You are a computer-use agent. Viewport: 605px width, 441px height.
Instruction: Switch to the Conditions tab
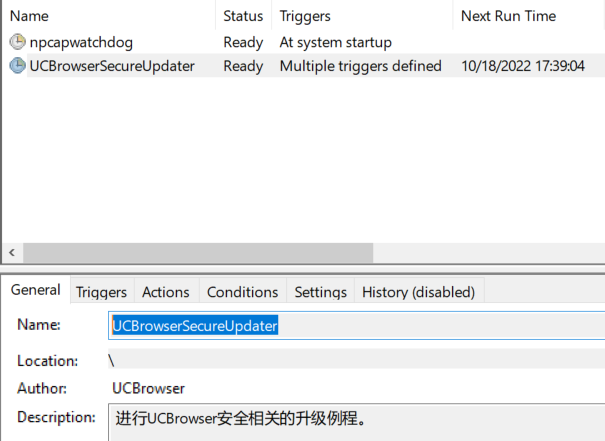click(243, 292)
